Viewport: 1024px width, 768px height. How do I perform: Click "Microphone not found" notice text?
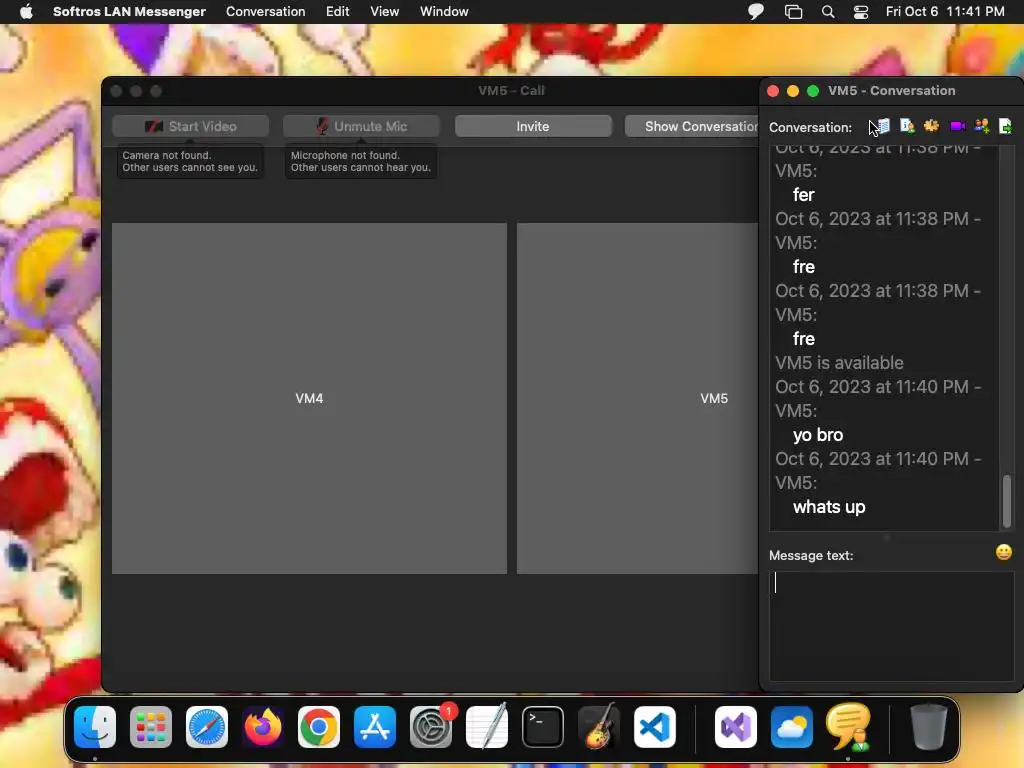coord(360,161)
